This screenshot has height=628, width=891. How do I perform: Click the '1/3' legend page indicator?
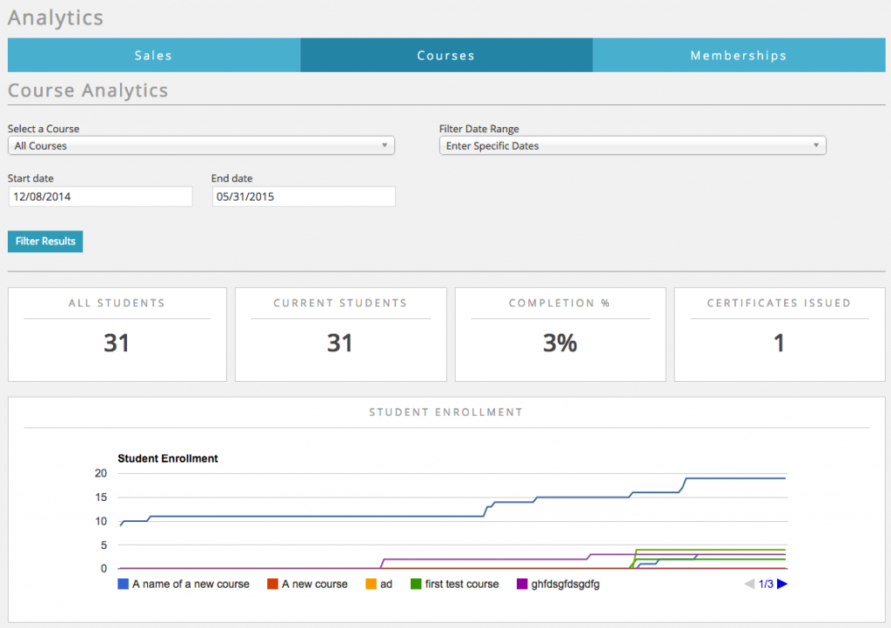click(x=766, y=583)
